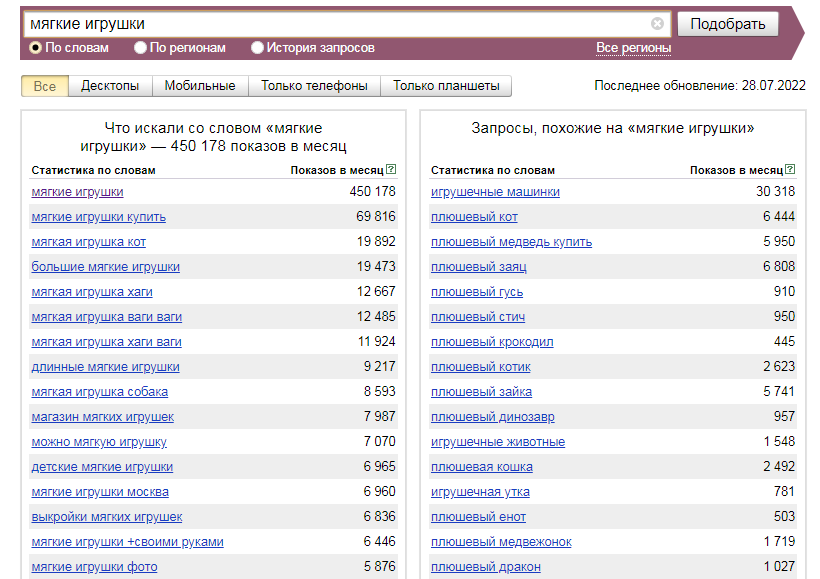
Task: Open the 'большие мягкие игрушки' link
Action: coord(105,267)
